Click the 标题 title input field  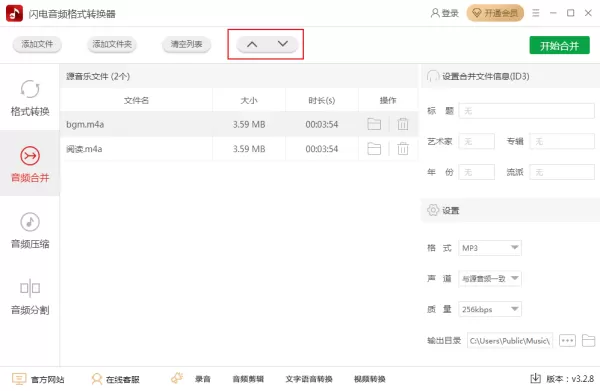coord(527,111)
